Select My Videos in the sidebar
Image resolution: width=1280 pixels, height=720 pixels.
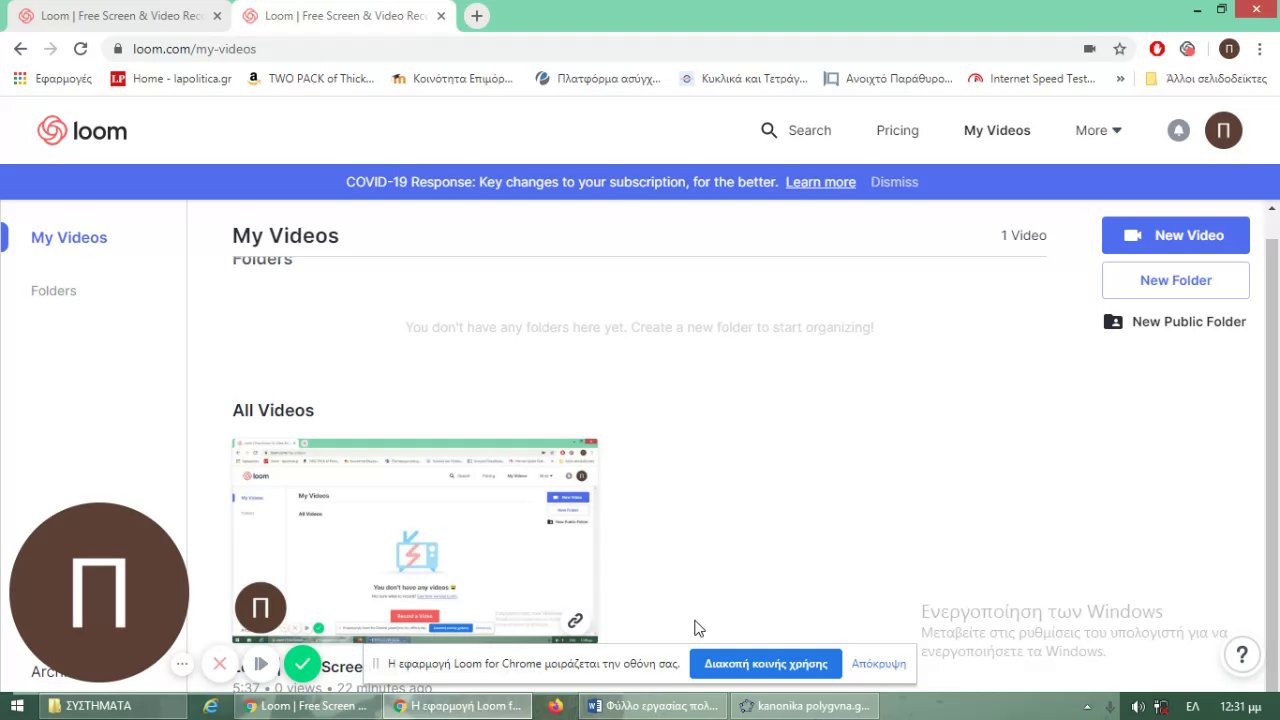[x=69, y=237]
